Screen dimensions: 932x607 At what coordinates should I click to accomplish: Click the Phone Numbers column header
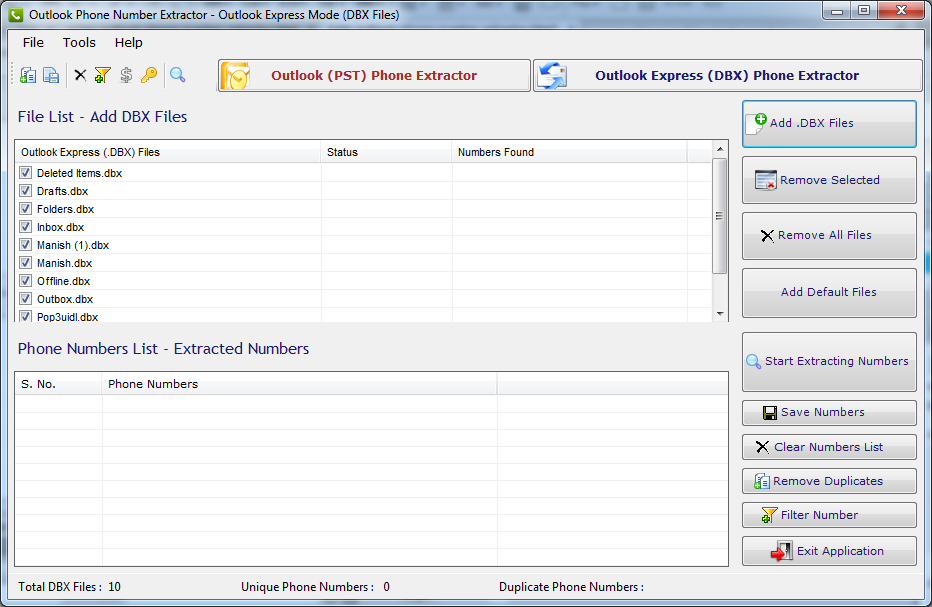click(299, 384)
